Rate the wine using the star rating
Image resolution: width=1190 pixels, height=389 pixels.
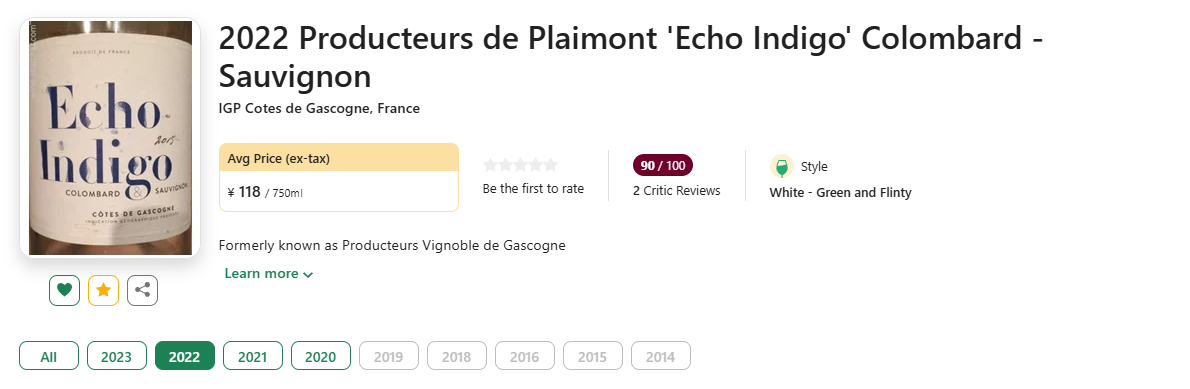520,165
